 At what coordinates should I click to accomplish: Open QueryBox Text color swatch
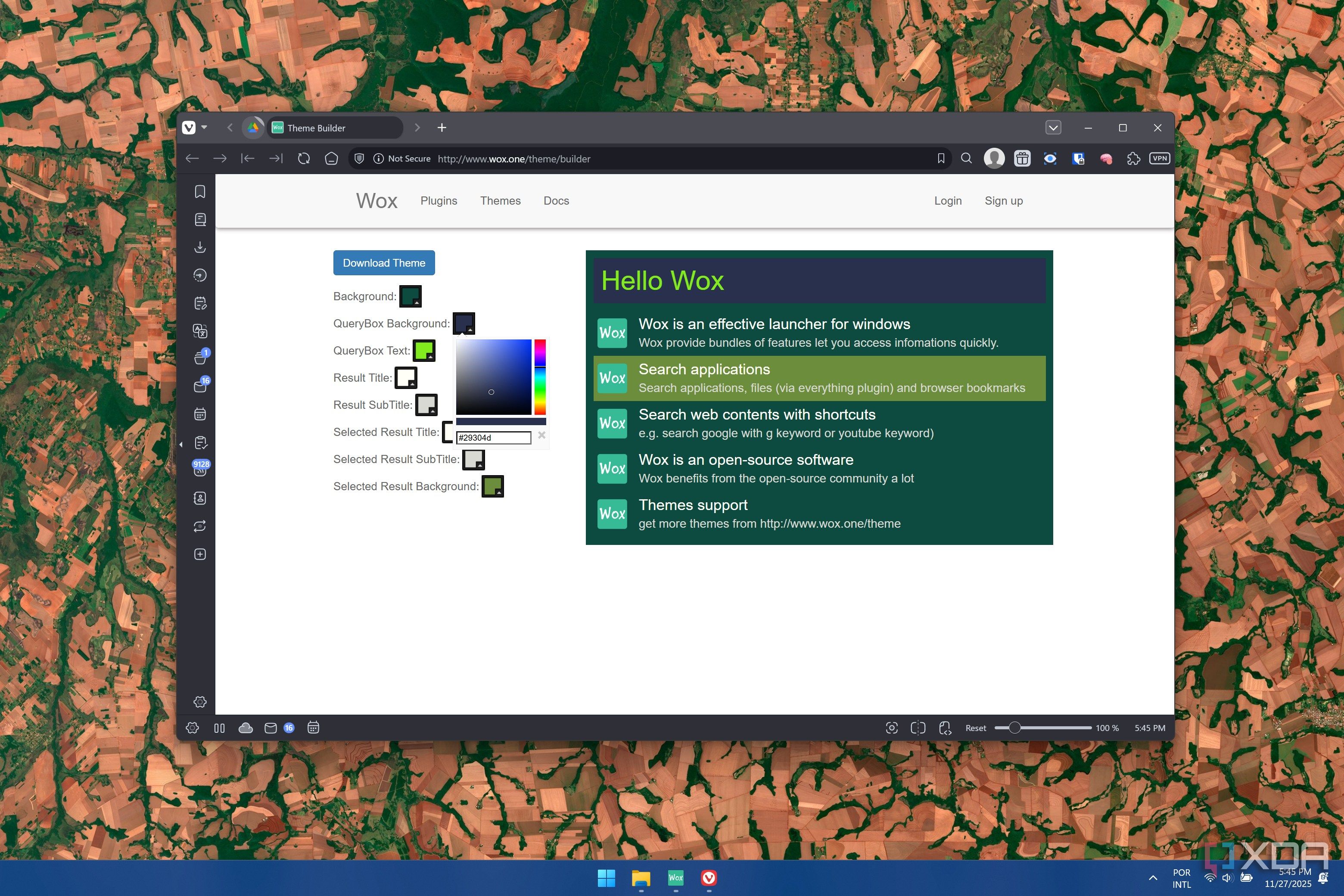424,350
